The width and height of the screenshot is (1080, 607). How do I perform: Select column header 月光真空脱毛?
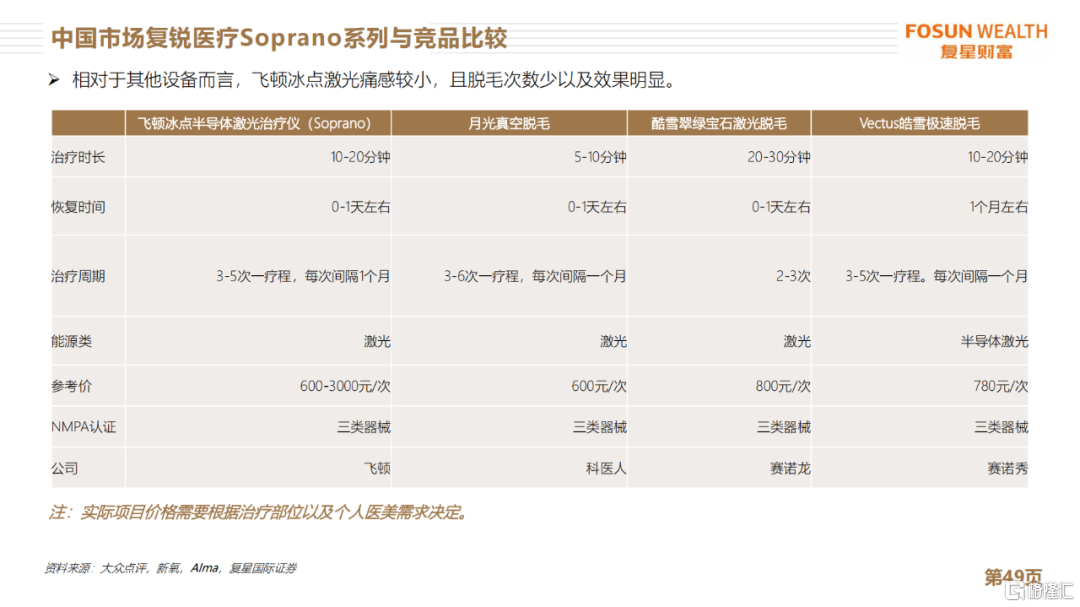pos(509,123)
